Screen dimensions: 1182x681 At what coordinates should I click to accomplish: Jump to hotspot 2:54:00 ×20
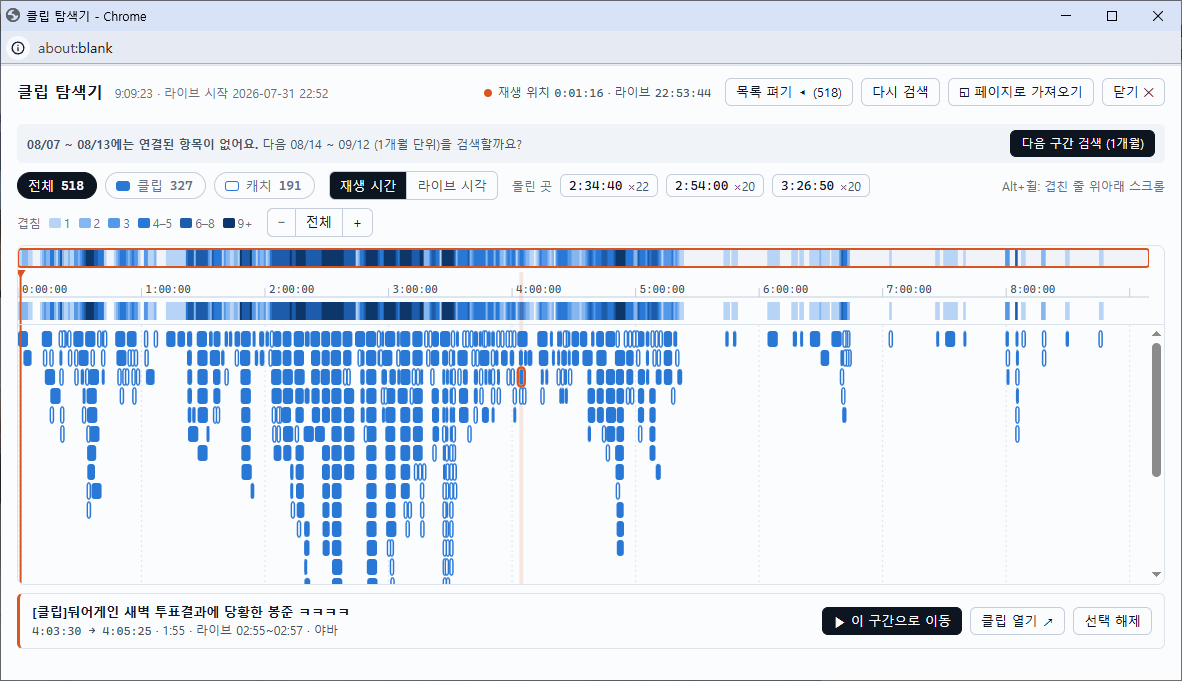[x=715, y=186]
